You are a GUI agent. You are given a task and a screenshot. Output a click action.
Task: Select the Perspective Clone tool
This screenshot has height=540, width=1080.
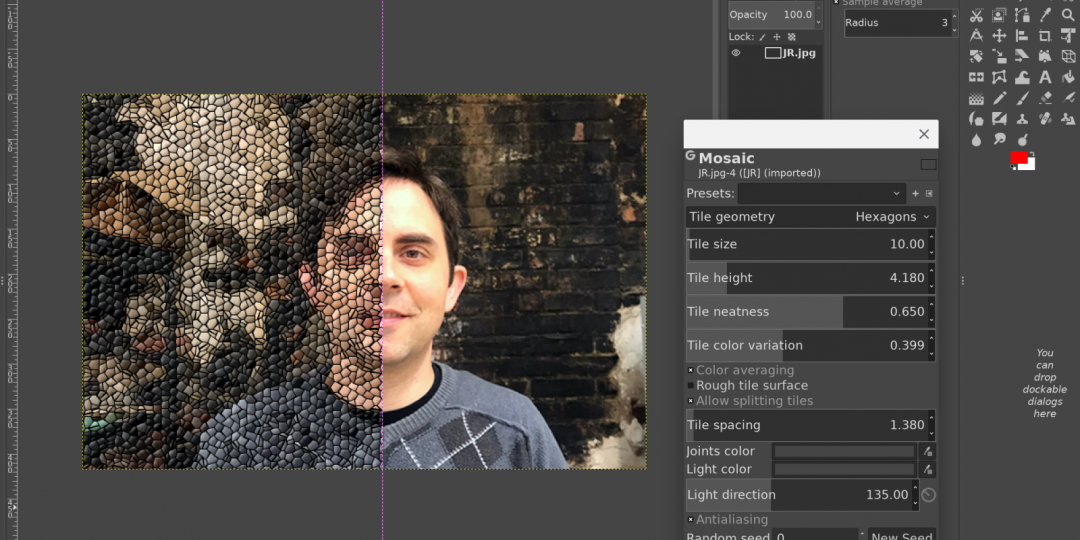click(x=1068, y=118)
